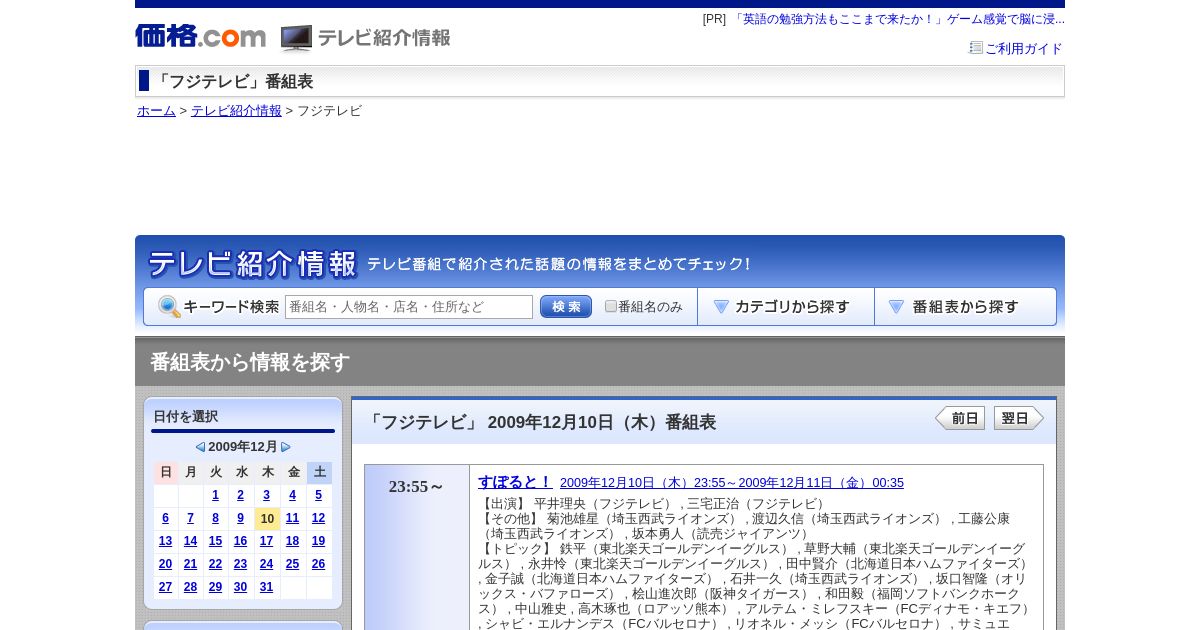Open the ホーム breadcrumb link
The image size is (1200, 630).
click(156, 111)
